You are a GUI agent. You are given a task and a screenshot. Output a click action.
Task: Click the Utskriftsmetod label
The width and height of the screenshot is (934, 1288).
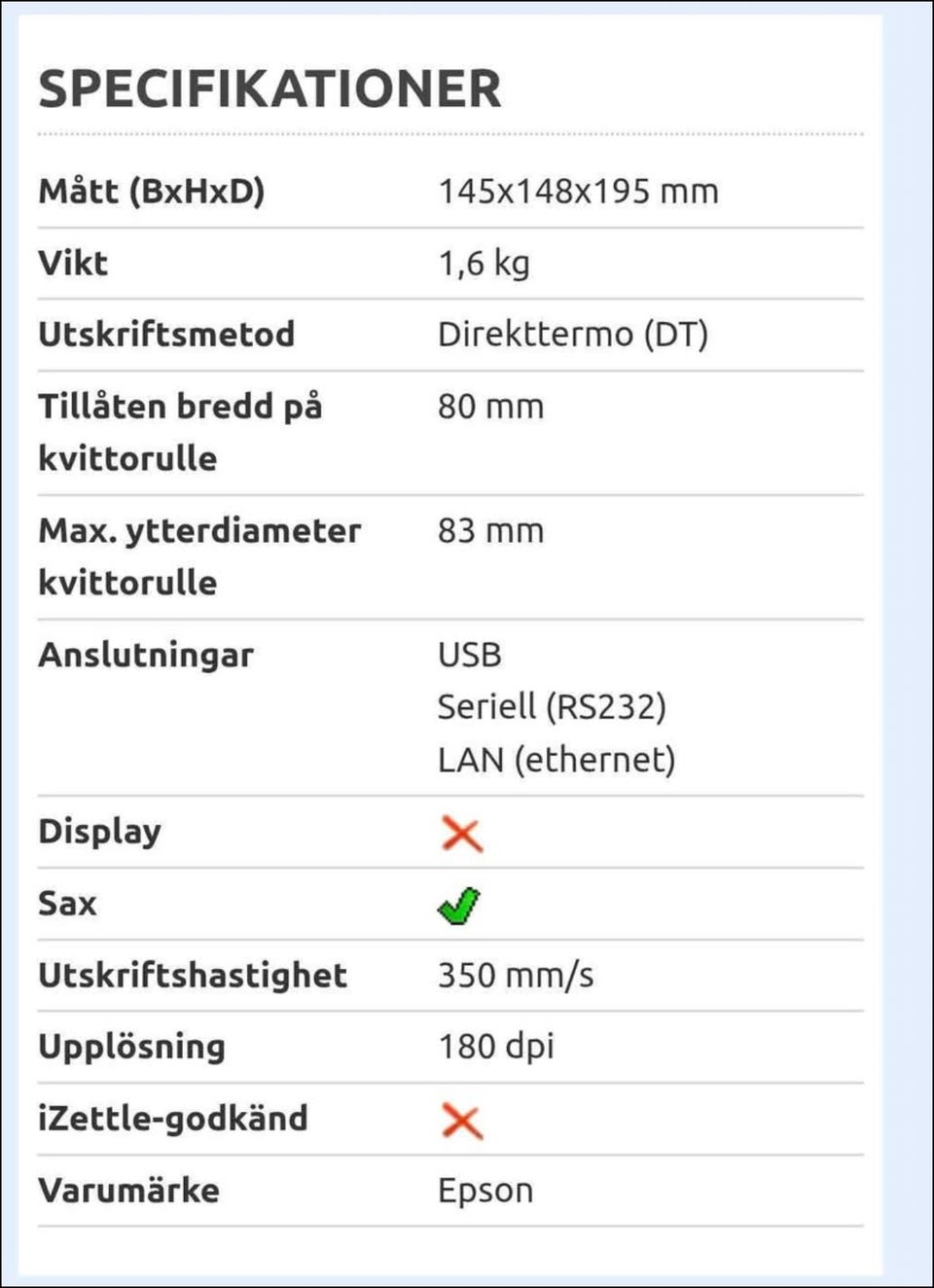[x=166, y=335]
